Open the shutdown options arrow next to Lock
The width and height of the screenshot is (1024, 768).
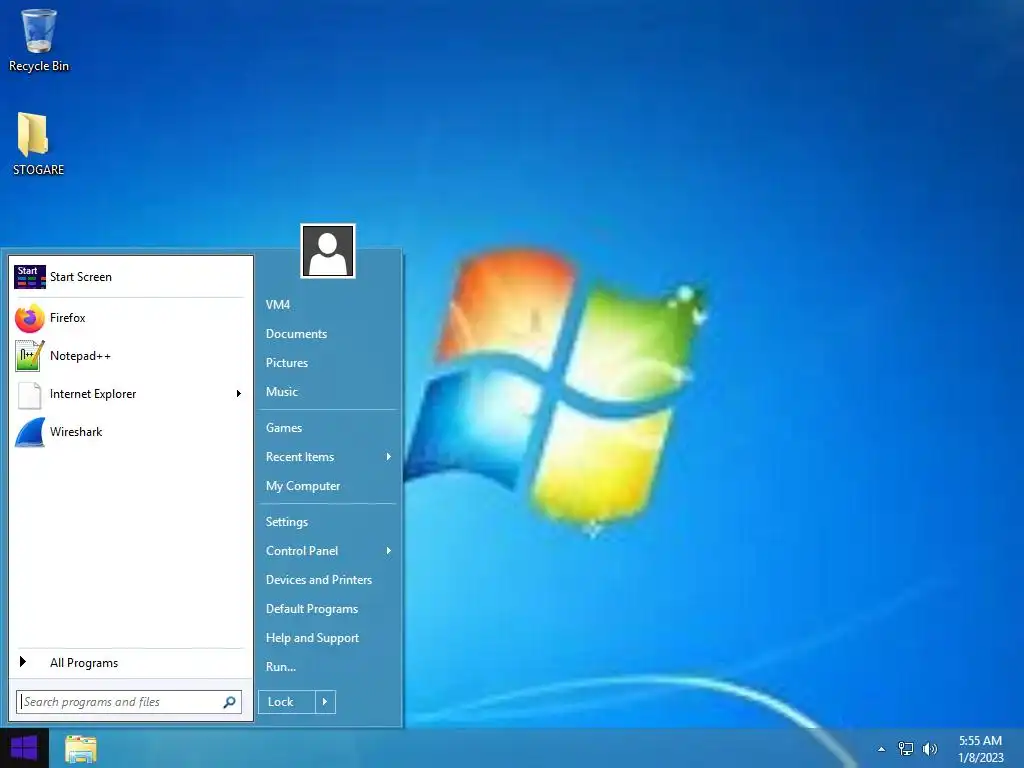point(325,702)
